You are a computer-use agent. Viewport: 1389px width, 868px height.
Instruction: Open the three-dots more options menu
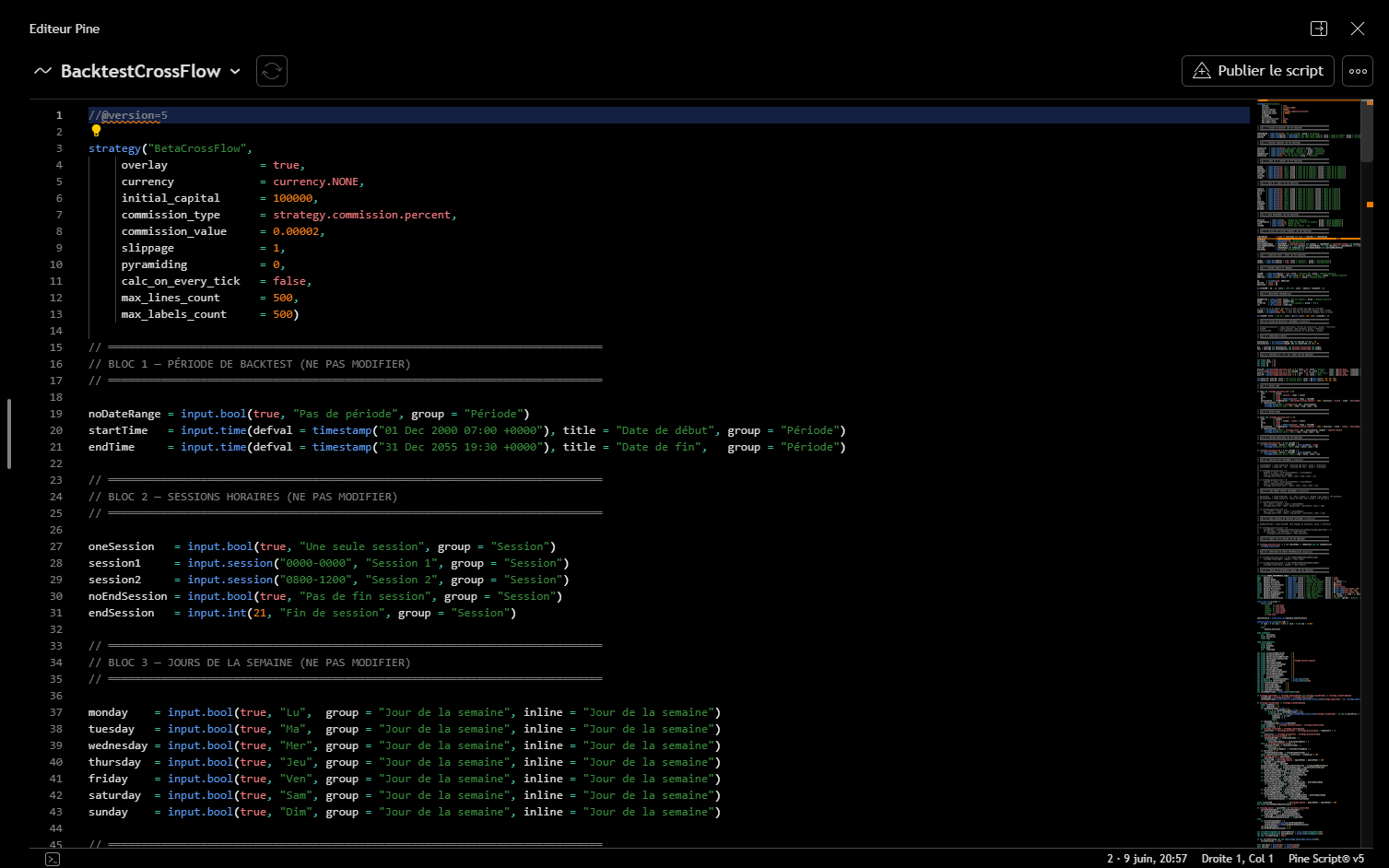(1358, 71)
